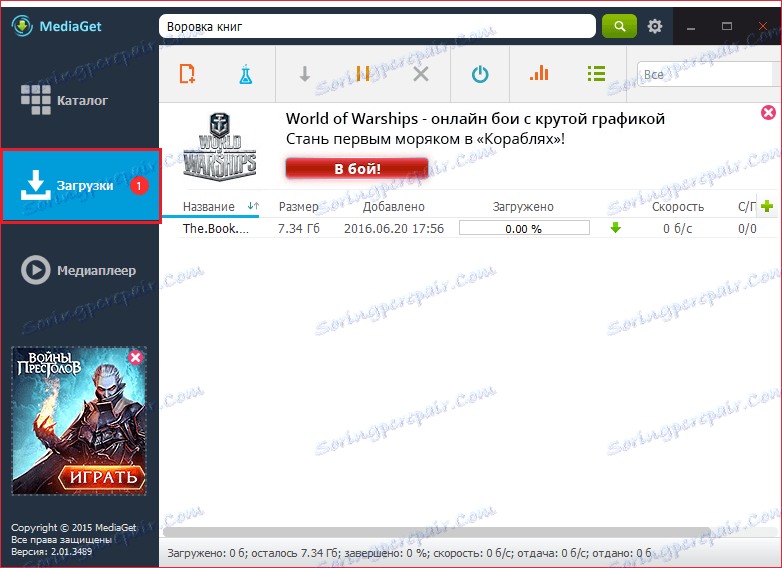The image size is (782, 568).
Task: Click the 0.00 % progress bar
Action: click(x=524, y=228)
